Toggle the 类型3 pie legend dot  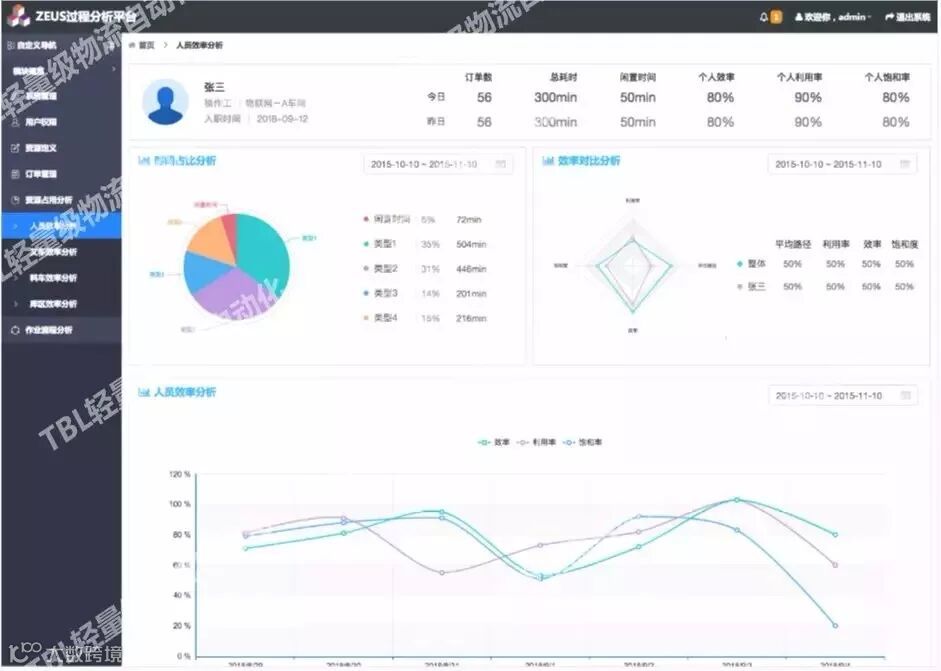click(x=365, y=293)
